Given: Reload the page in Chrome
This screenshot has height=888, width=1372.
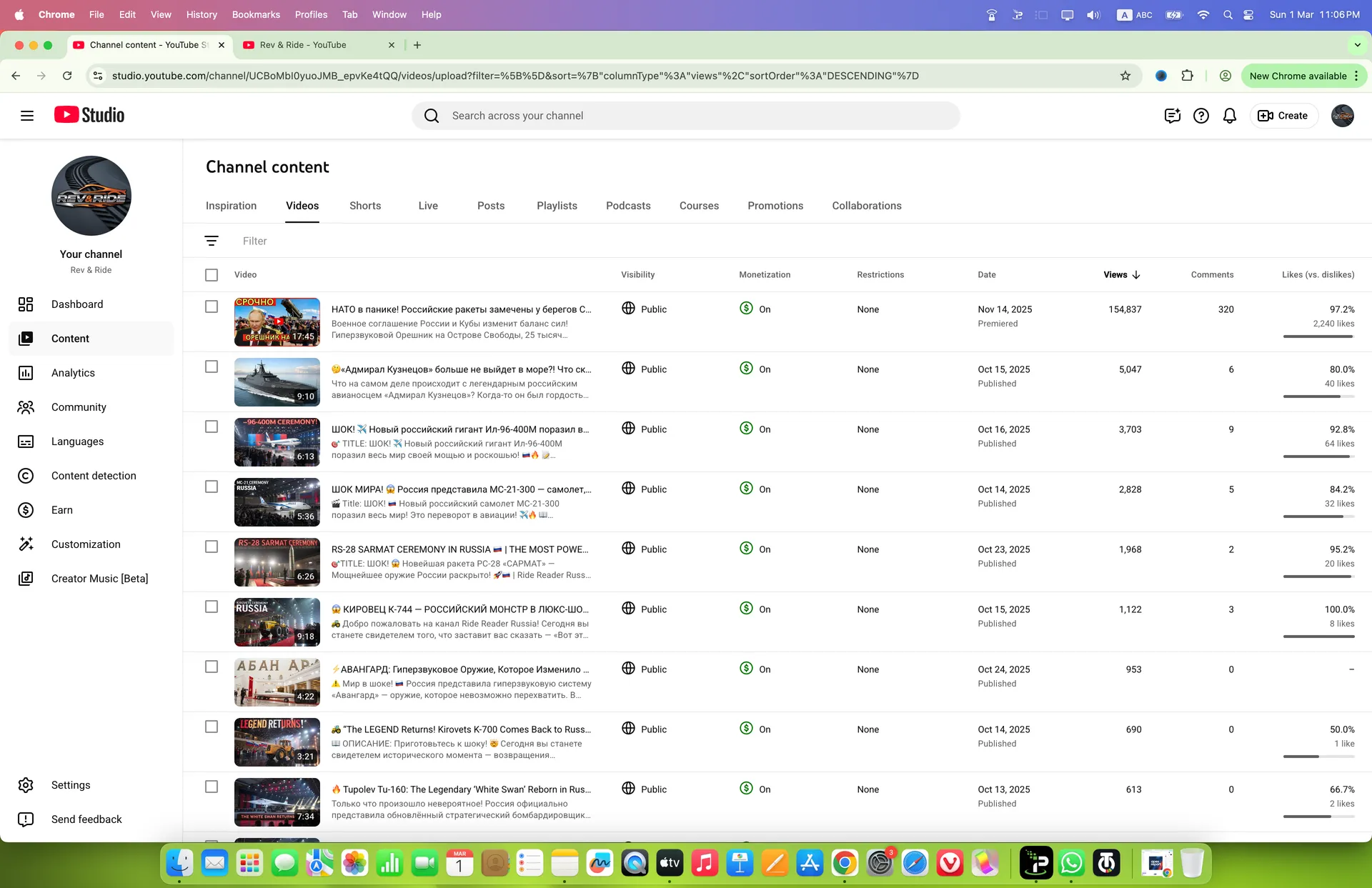Looking at the screenshot, I should [x=67, y=76].
